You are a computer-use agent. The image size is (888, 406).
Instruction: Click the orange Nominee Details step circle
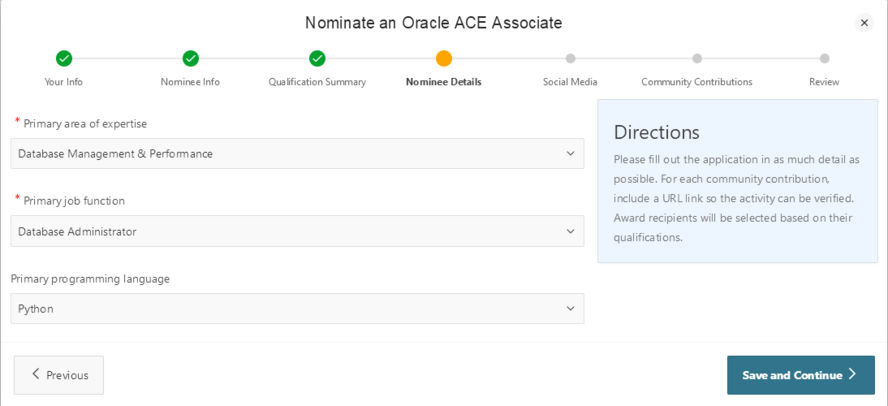tap(444, 59)
